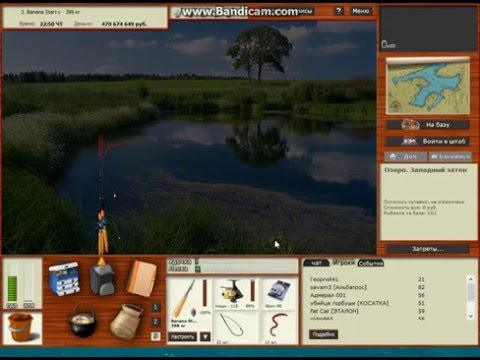
Task: Switch to rod slot 2
Action: 155,322
